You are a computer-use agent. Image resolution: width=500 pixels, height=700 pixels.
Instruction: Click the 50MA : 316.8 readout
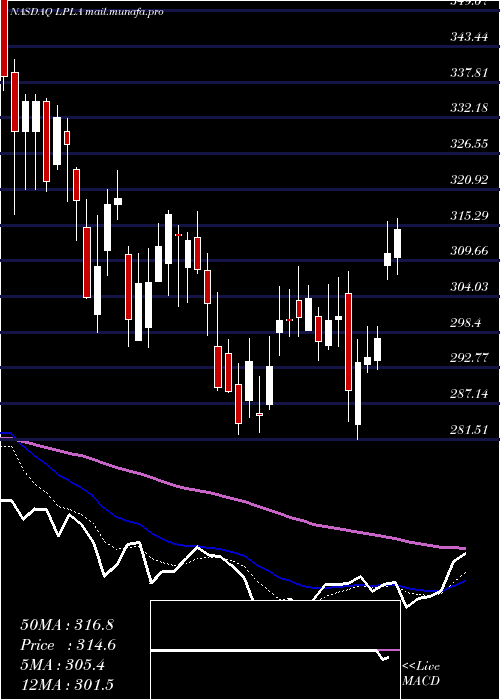(x=68, y=625)
